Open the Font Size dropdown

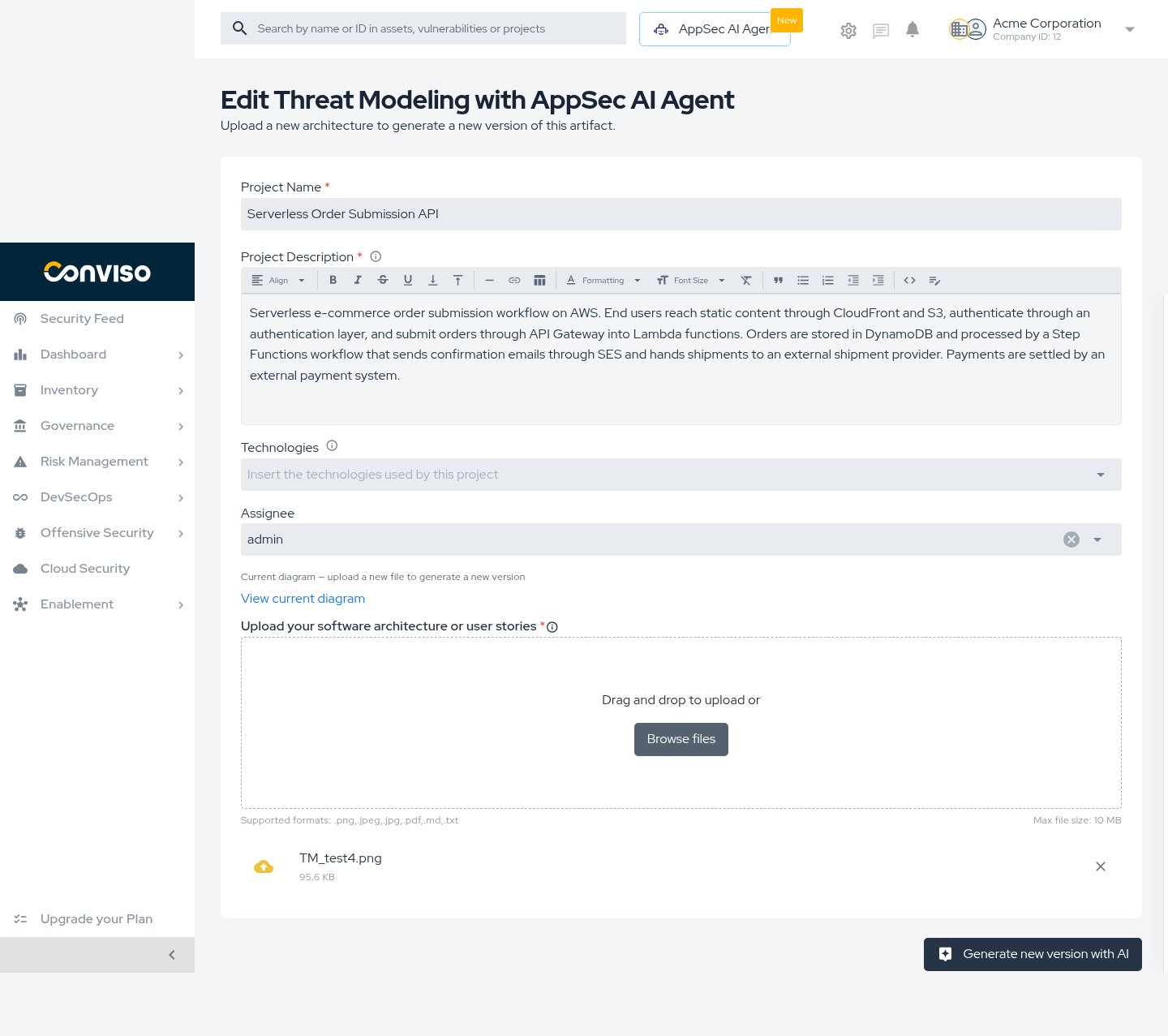click(691, 281)
